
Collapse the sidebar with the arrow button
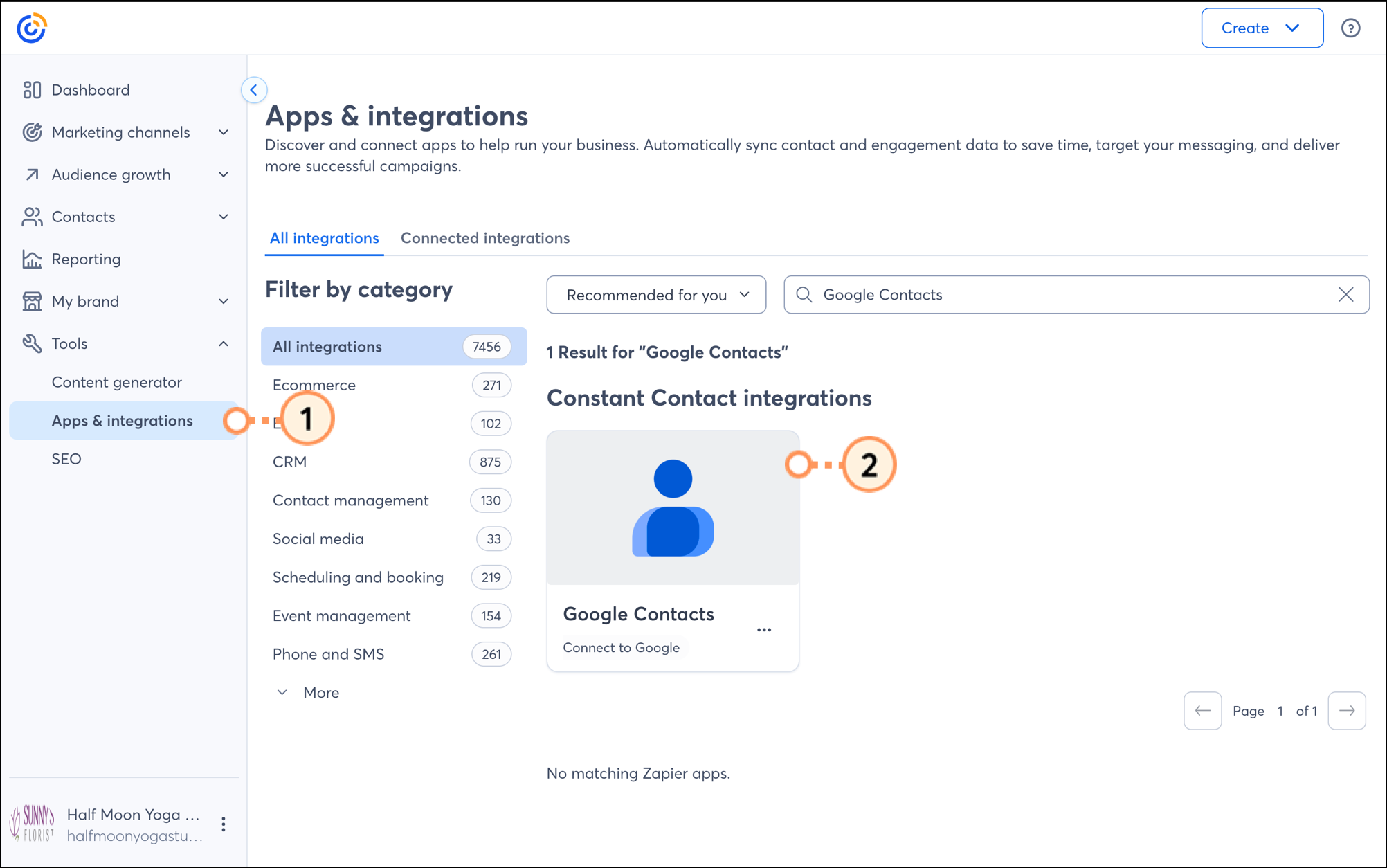click(x=254, y=90)
